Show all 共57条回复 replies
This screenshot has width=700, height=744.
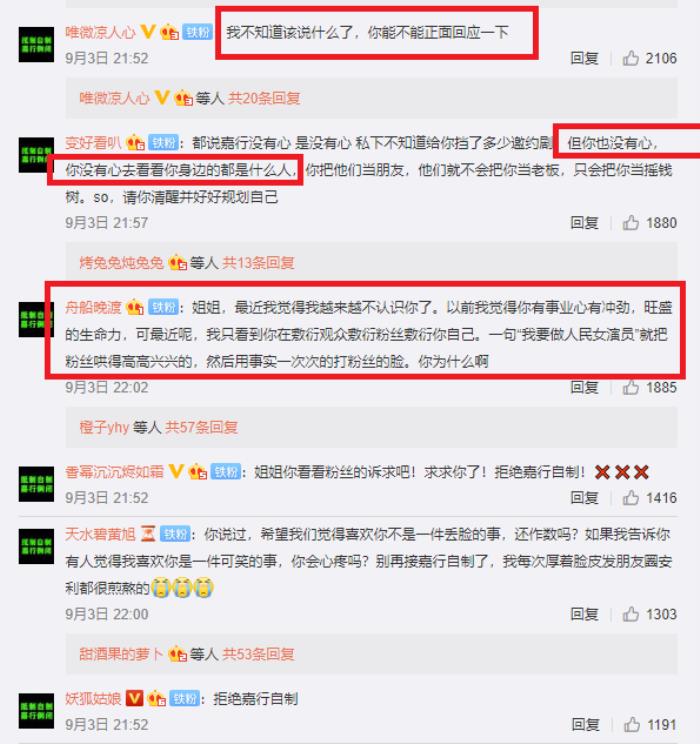[x=201, y=427]
